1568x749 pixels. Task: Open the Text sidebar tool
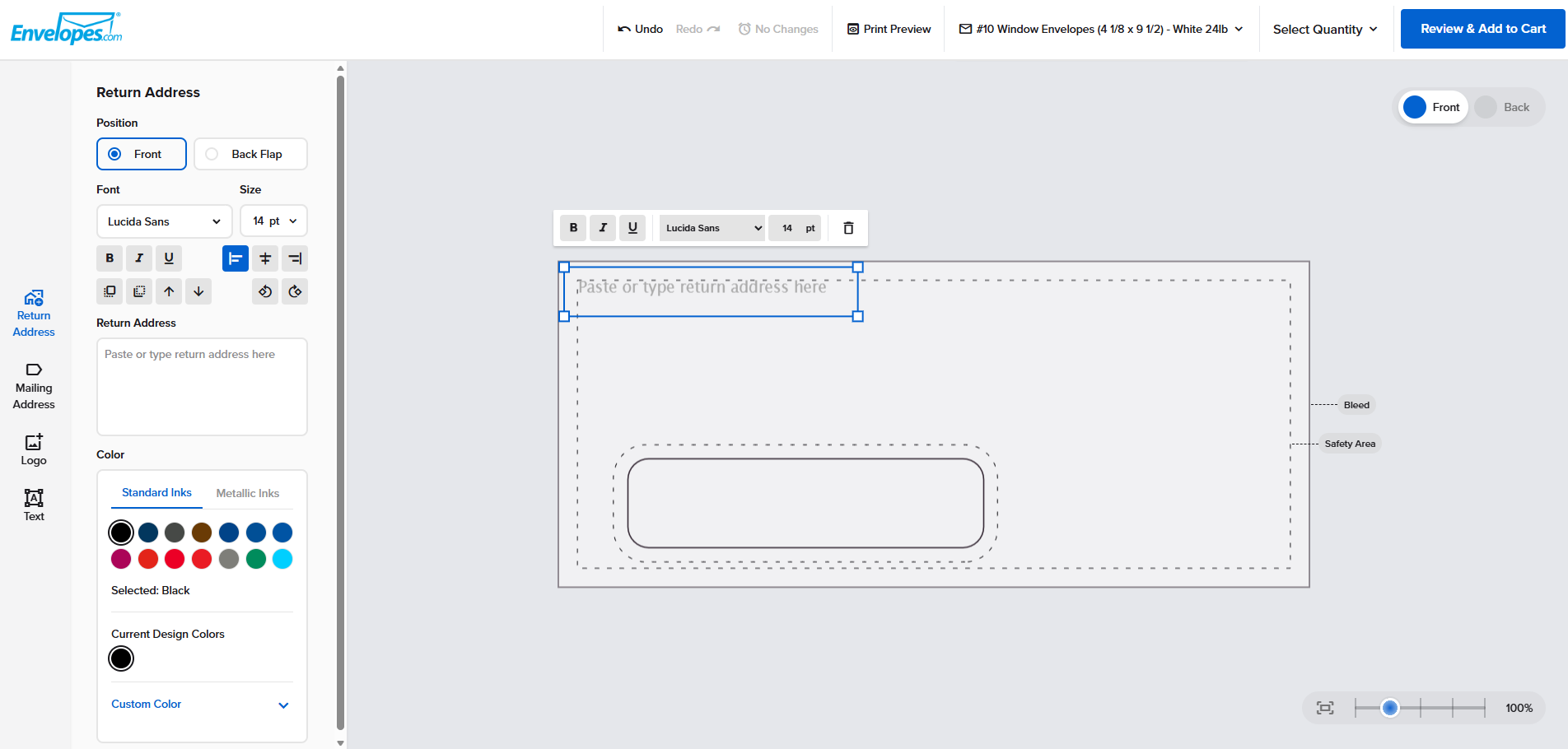point(34,505)
